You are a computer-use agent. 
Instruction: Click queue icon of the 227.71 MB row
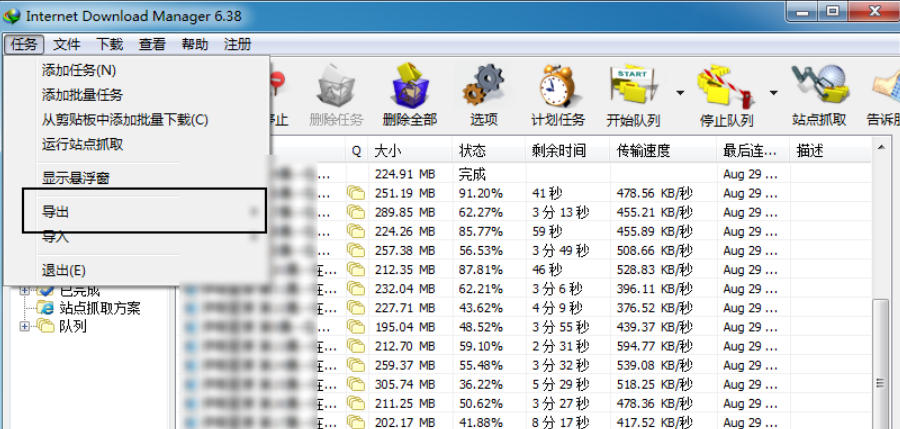[356, 307]
